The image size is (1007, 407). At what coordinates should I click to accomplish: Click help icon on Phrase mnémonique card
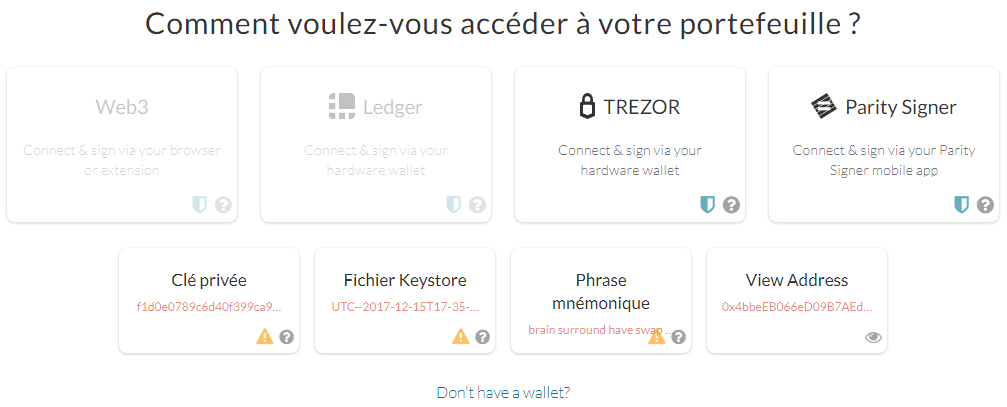coord(679,337)
